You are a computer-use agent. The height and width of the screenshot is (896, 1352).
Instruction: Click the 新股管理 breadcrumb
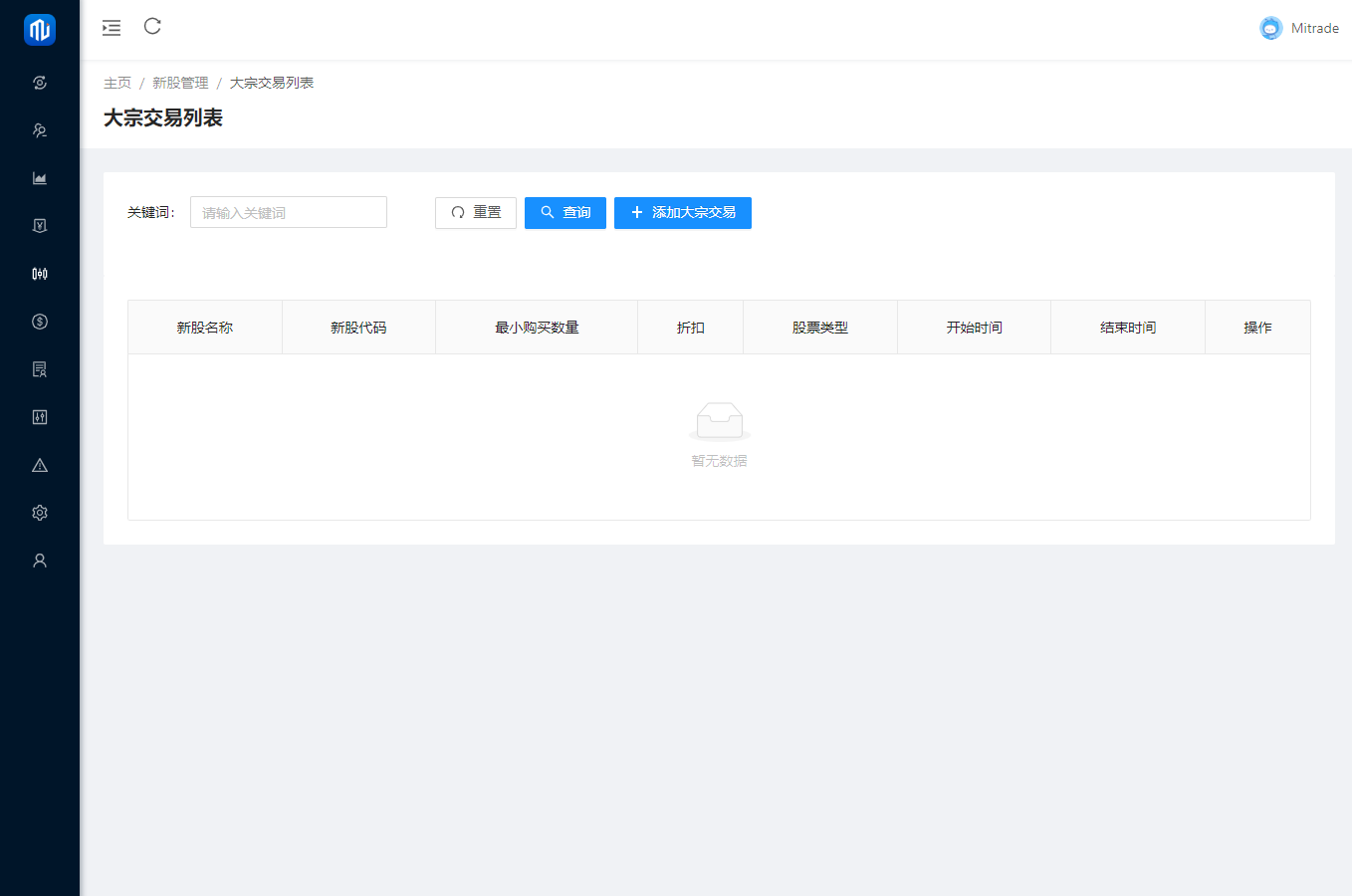click(180, 83)
